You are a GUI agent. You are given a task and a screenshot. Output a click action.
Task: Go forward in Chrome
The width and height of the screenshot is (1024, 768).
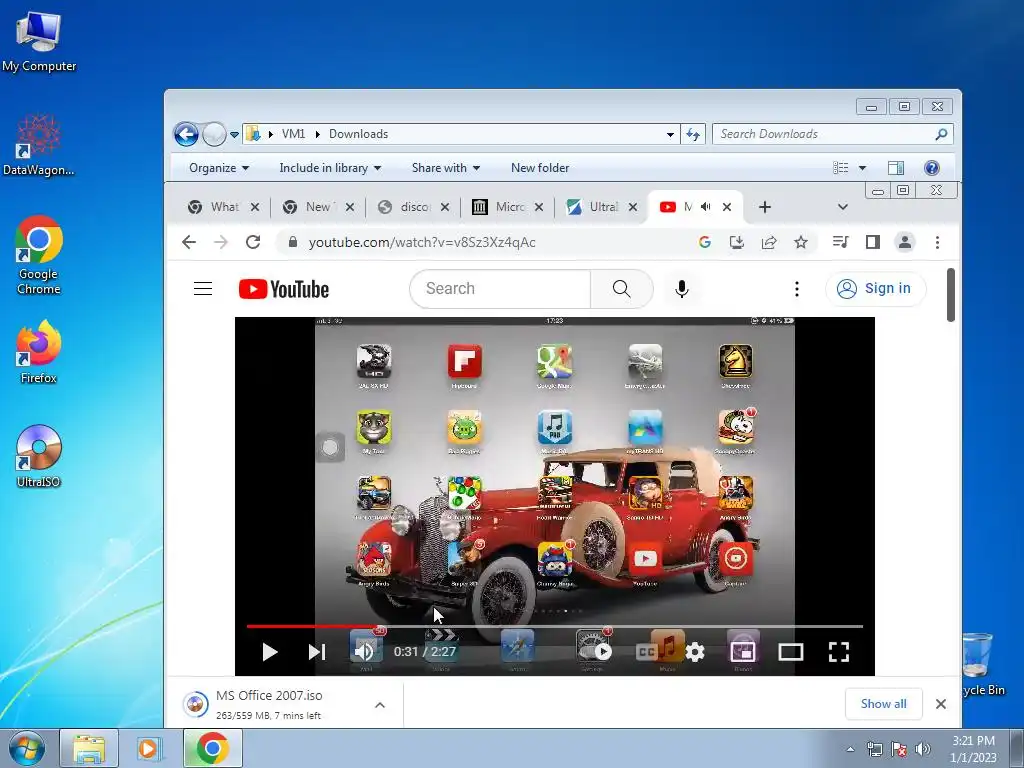pyautogui.click(x=221, y=242)
